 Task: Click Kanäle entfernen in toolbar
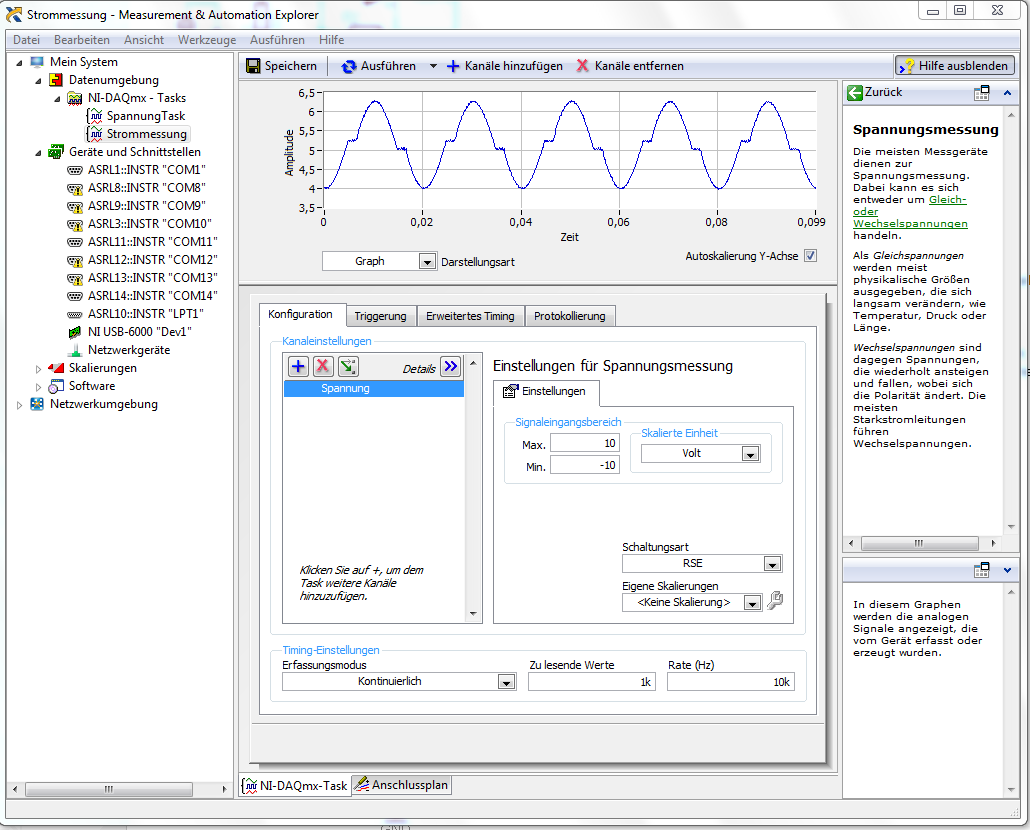pos(630,66)
